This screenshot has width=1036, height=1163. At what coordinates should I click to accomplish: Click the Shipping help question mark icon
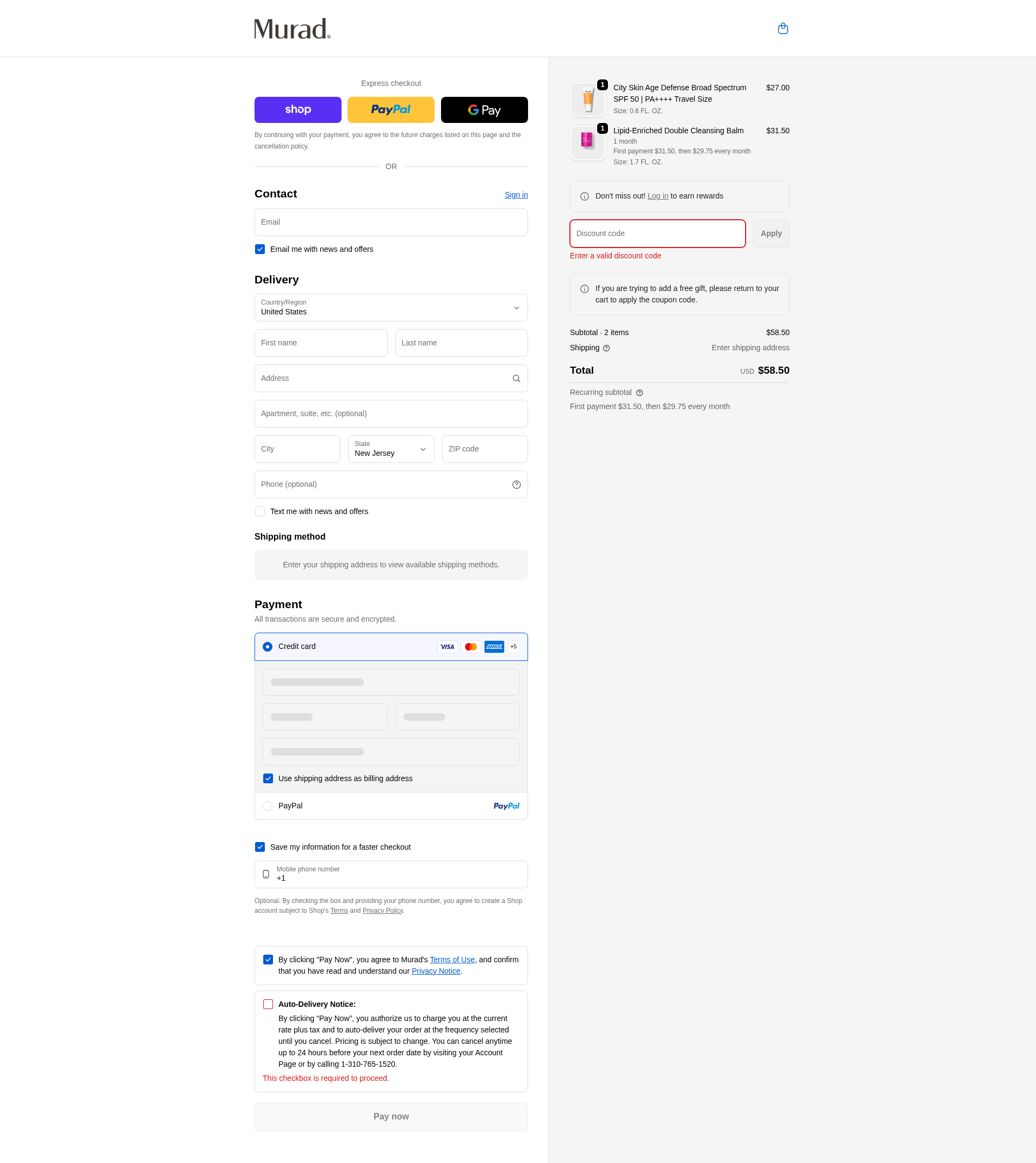[606, 348]
